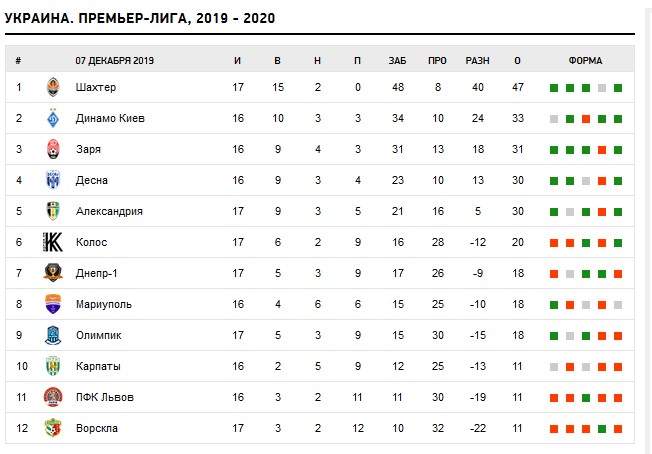This screenshot has height=454, width=652.
Task: Select the Desna club emblem
Action: 53,180
